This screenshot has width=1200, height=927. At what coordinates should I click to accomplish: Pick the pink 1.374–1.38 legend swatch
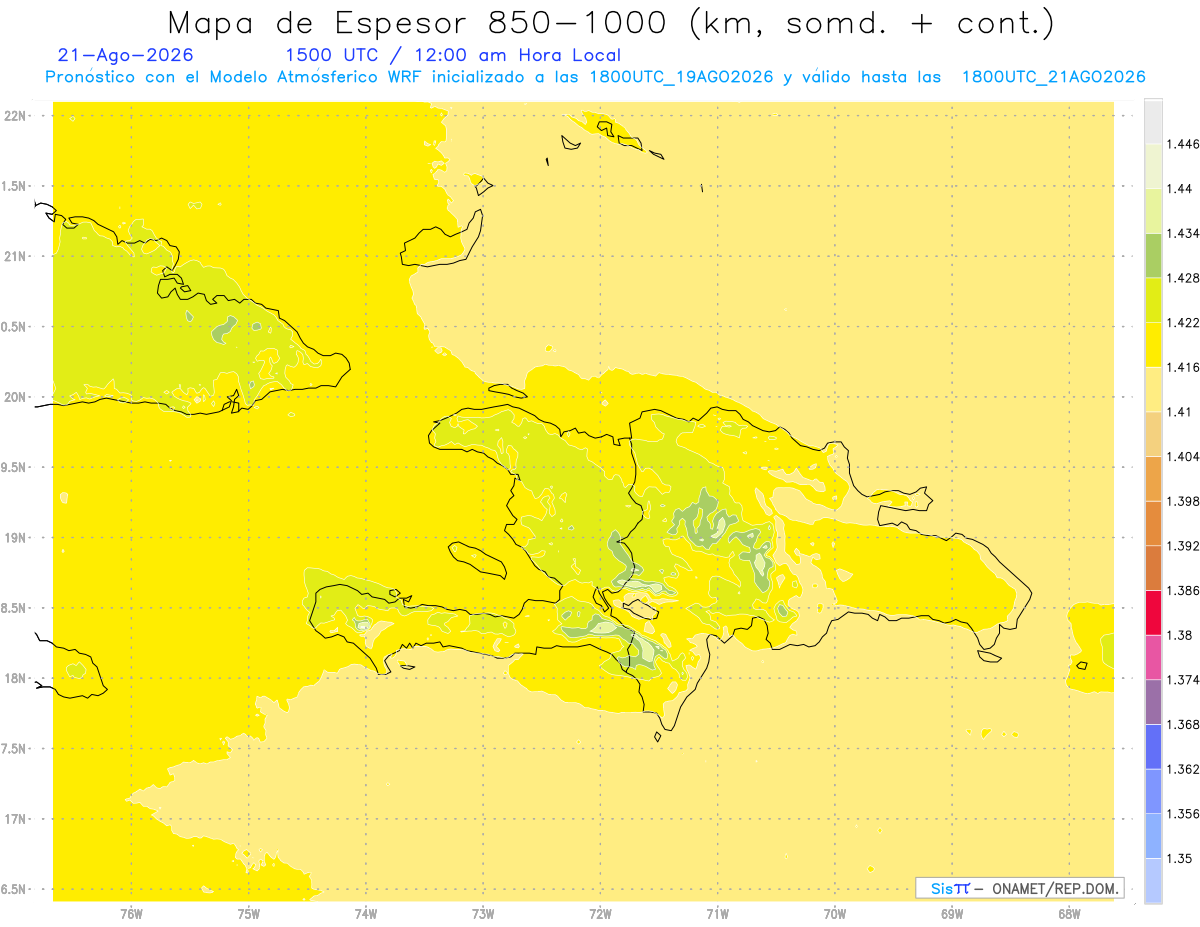click(1153, 657)
